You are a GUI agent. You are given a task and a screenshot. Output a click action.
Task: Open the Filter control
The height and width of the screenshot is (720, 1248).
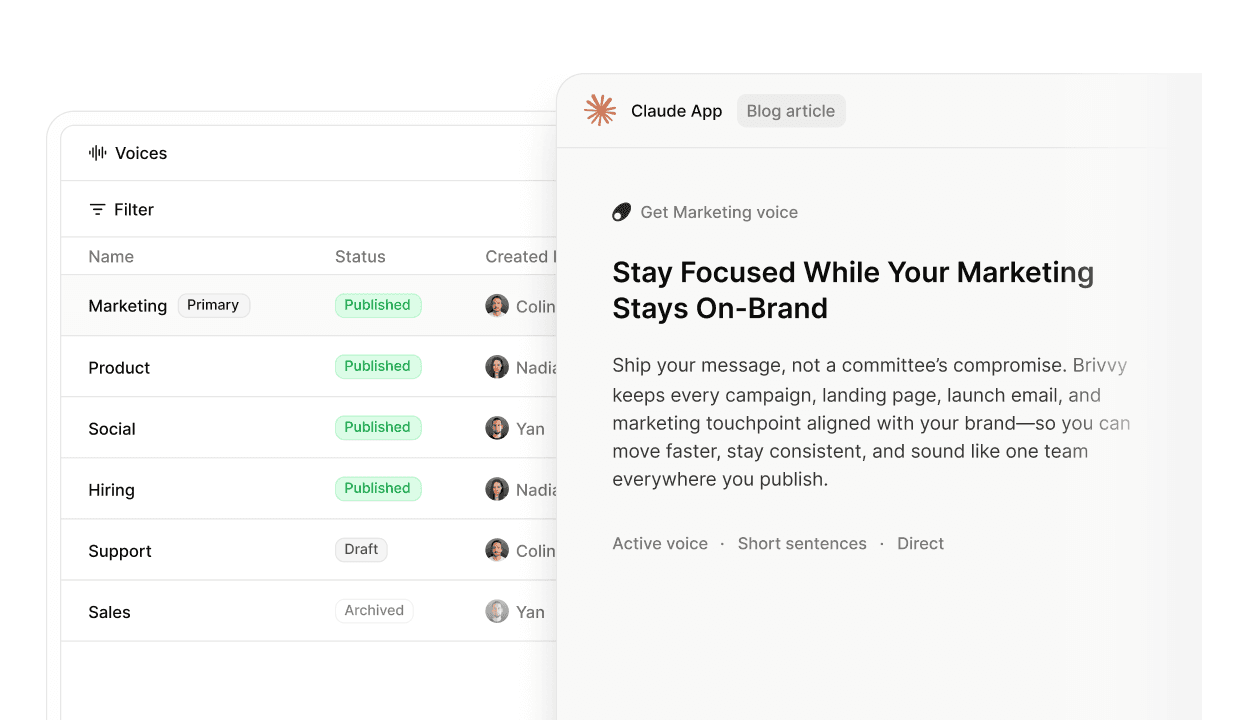[121, 210]
